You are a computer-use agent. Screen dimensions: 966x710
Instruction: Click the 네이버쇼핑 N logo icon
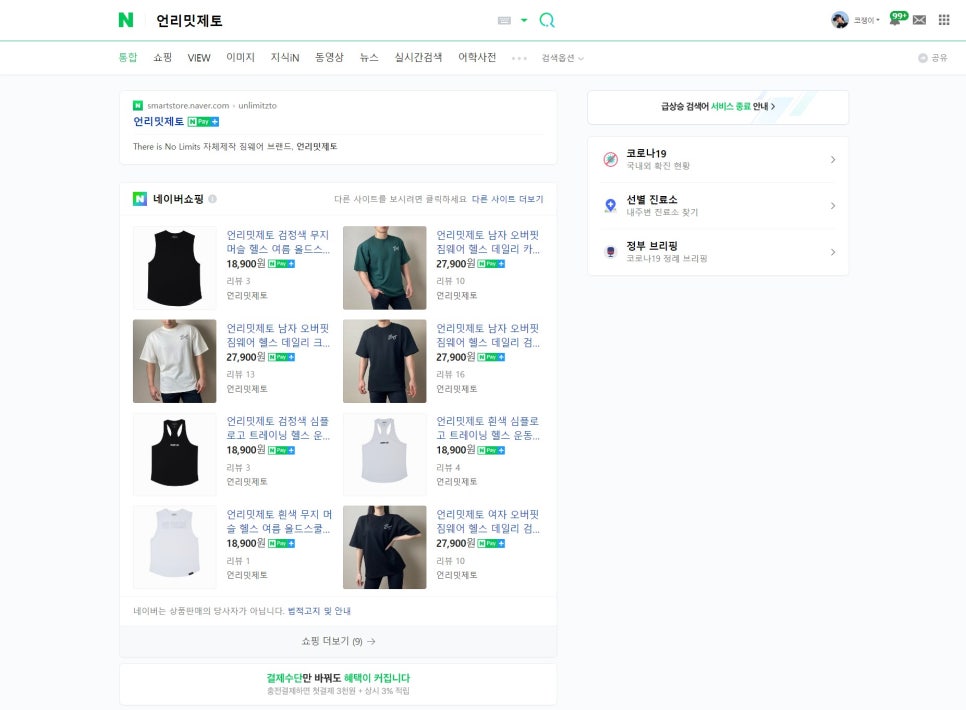click(x=140, y=198)
